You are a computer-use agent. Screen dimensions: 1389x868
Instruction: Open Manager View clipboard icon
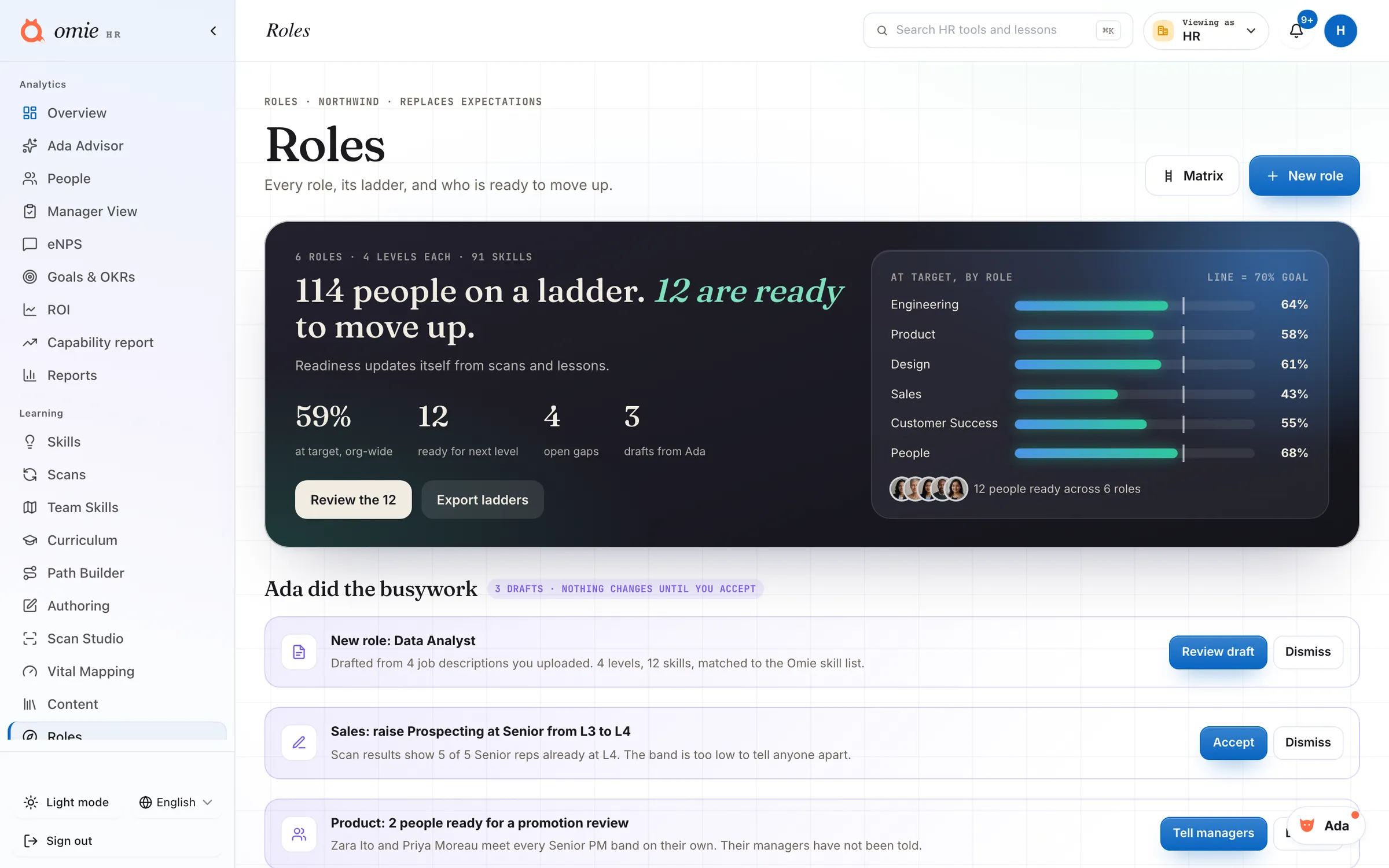30,211
